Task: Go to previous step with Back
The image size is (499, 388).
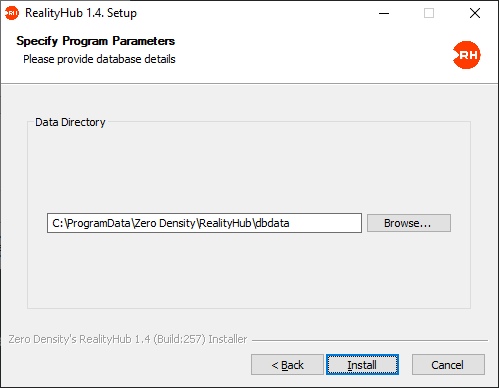Action: (x=287, y=365)
